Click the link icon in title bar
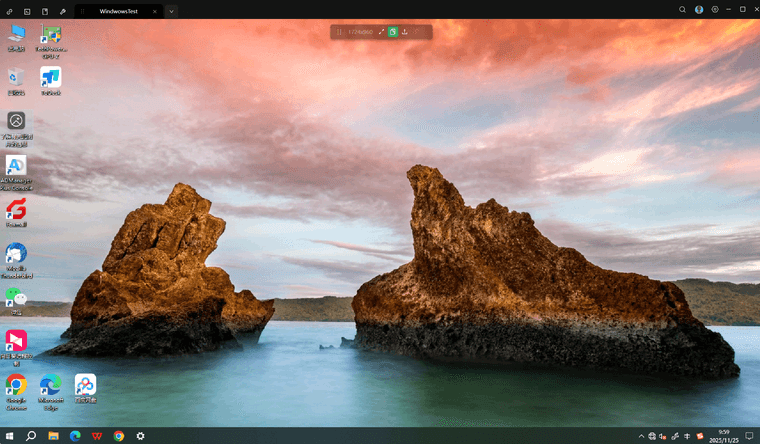The width and height of the screenshot is (760, 444). coord(9,11)
